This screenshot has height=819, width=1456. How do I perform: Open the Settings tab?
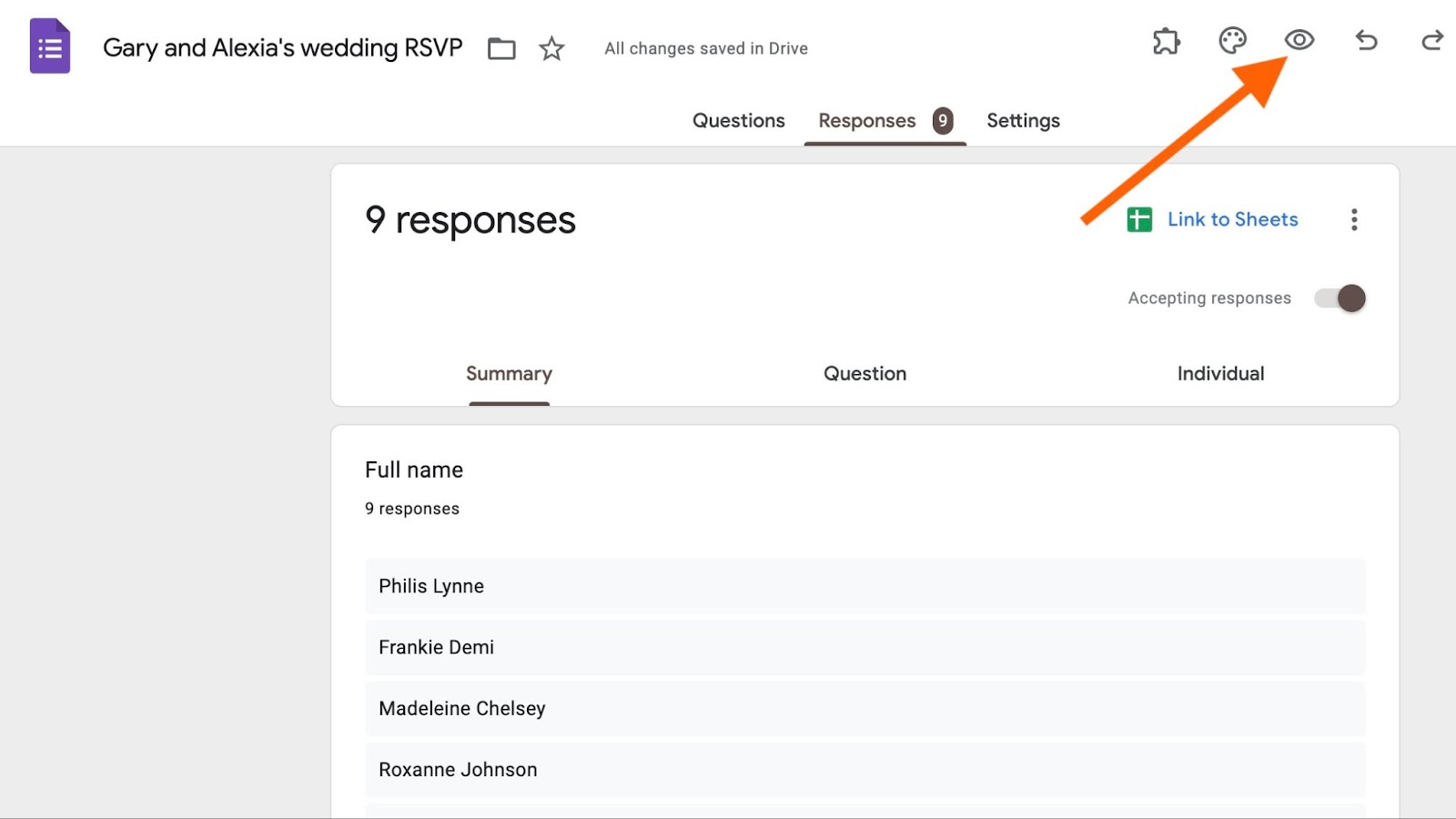coord(1023,121)
